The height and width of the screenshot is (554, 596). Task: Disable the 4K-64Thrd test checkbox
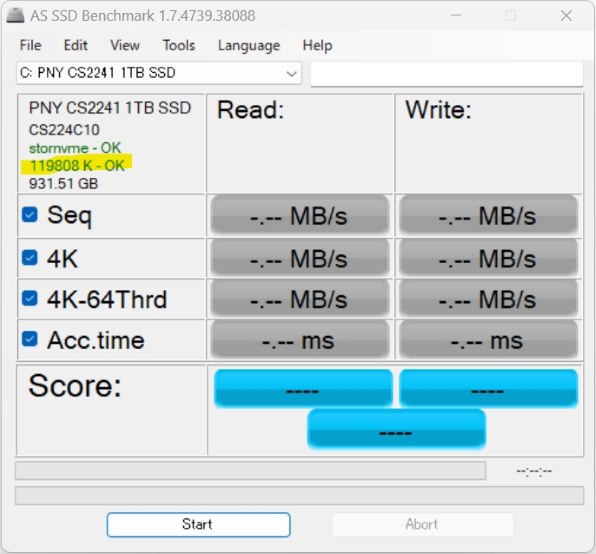pyautogui.click(x=30, y=298)
